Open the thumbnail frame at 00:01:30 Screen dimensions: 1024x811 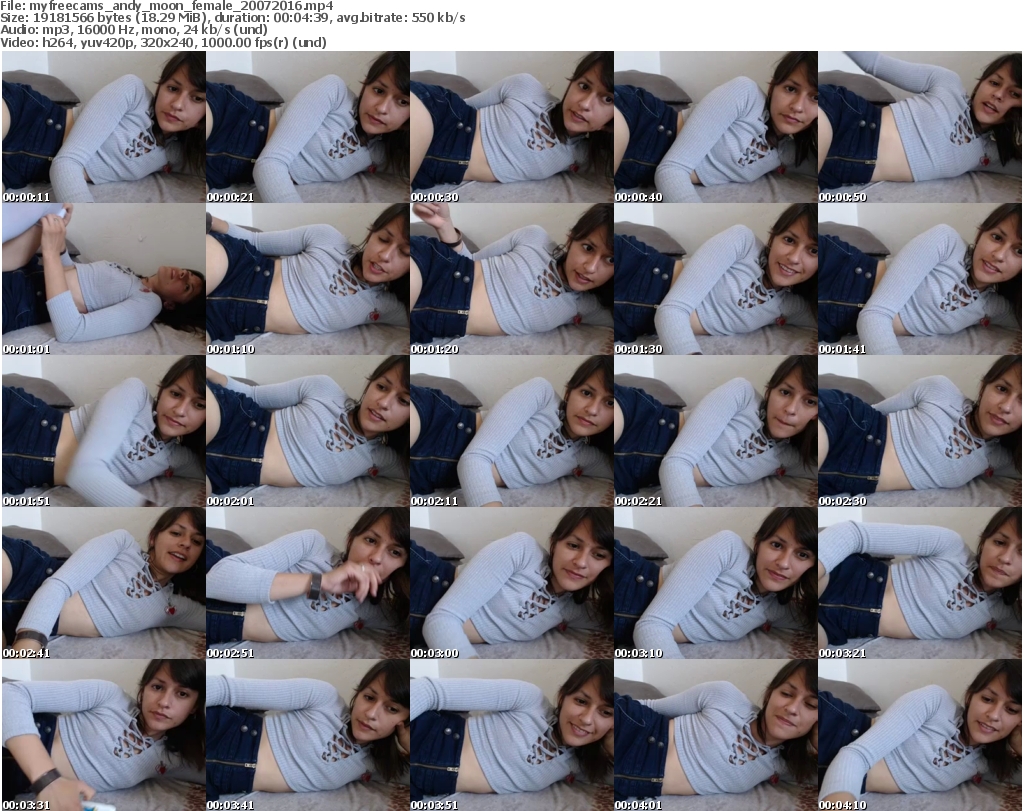point(716,279)
